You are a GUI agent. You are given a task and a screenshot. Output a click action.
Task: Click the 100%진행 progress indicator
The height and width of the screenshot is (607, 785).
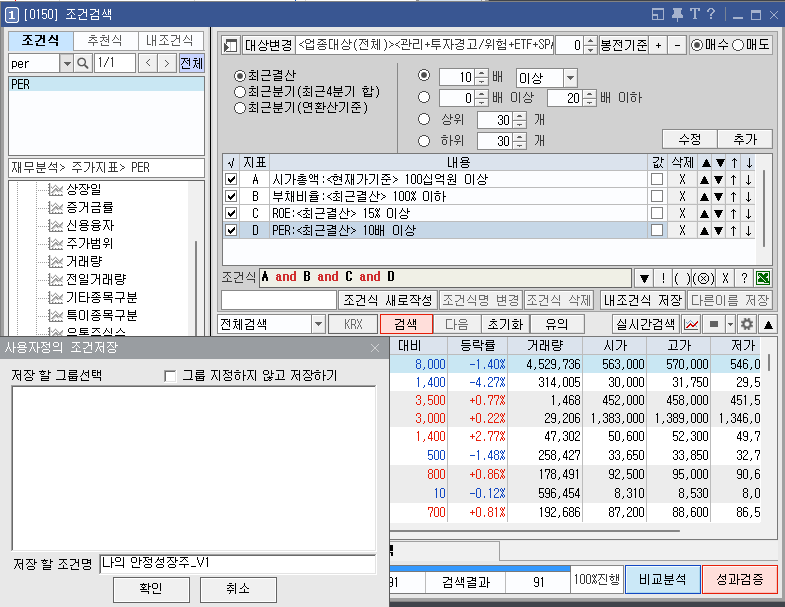tap(597, 580)
